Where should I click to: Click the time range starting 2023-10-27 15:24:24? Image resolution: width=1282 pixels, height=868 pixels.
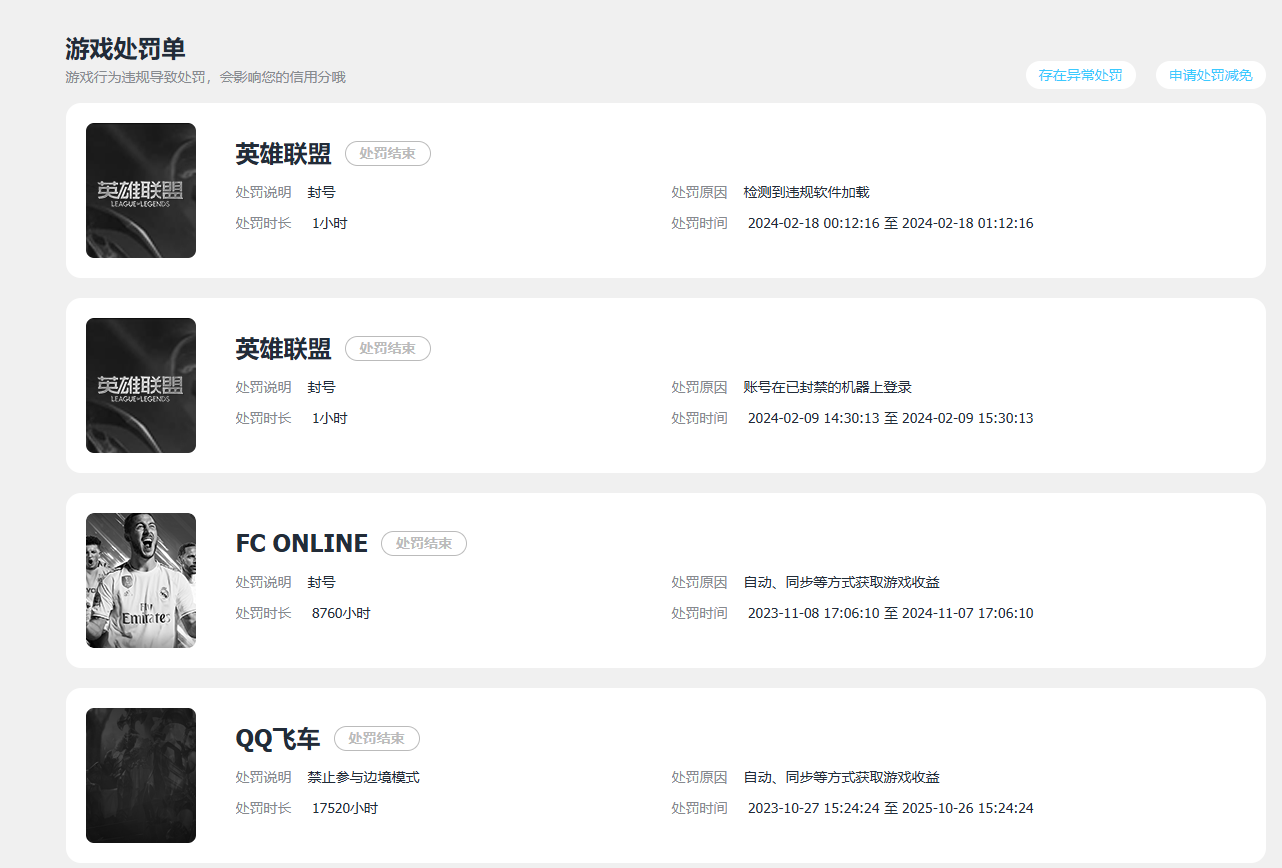(x=891, y=808)
